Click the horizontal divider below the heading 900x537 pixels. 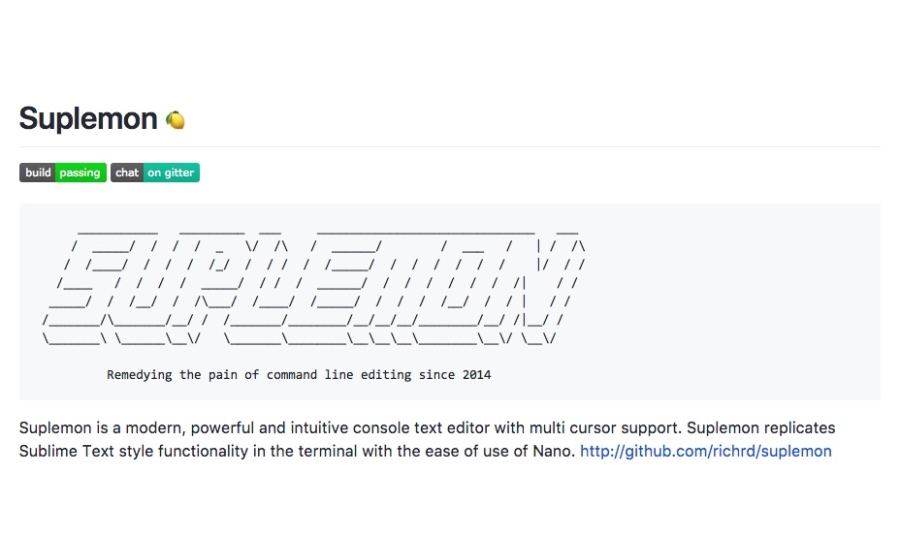450,147
